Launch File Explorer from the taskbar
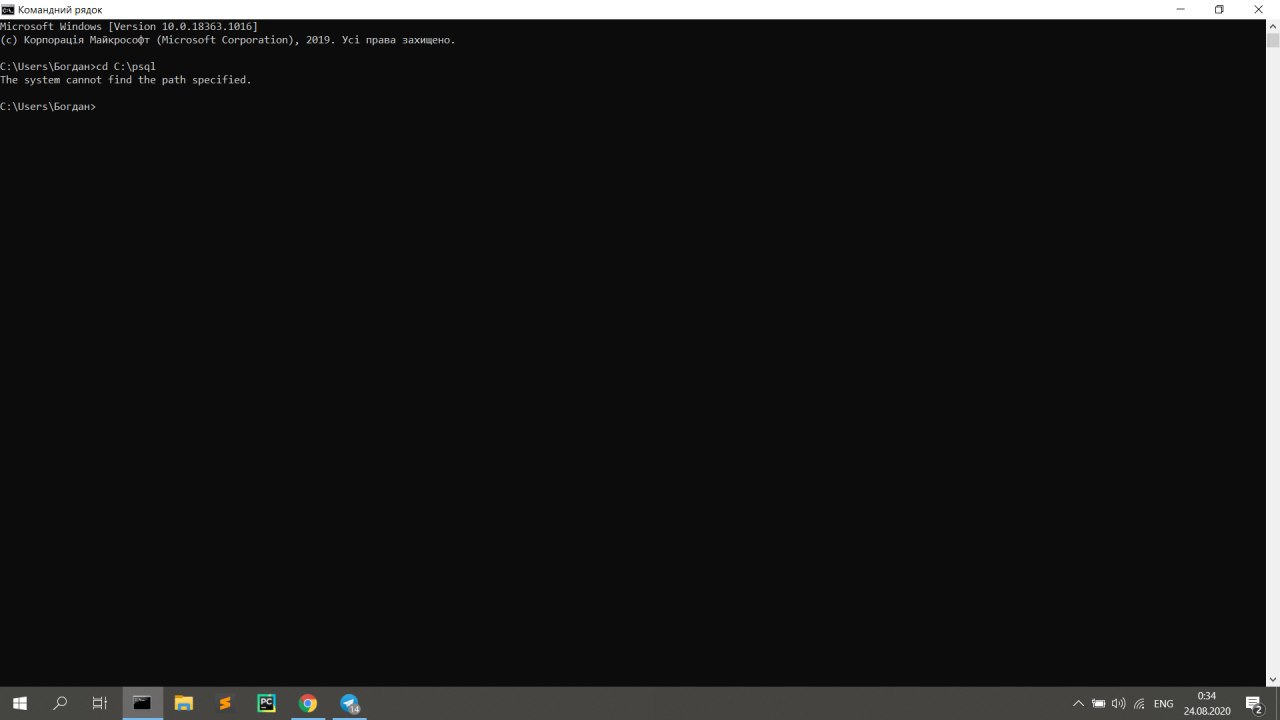The image size is (1280, 720). 183,703
